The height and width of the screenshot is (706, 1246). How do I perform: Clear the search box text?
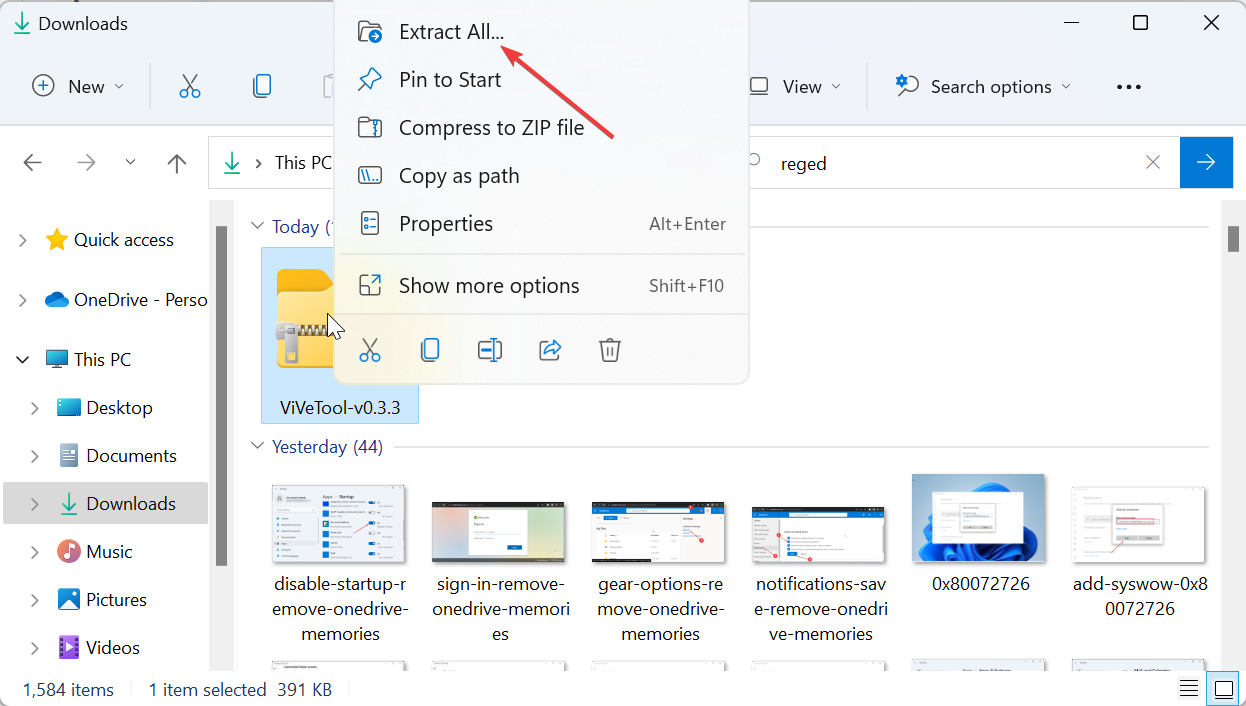point(1153,163)
